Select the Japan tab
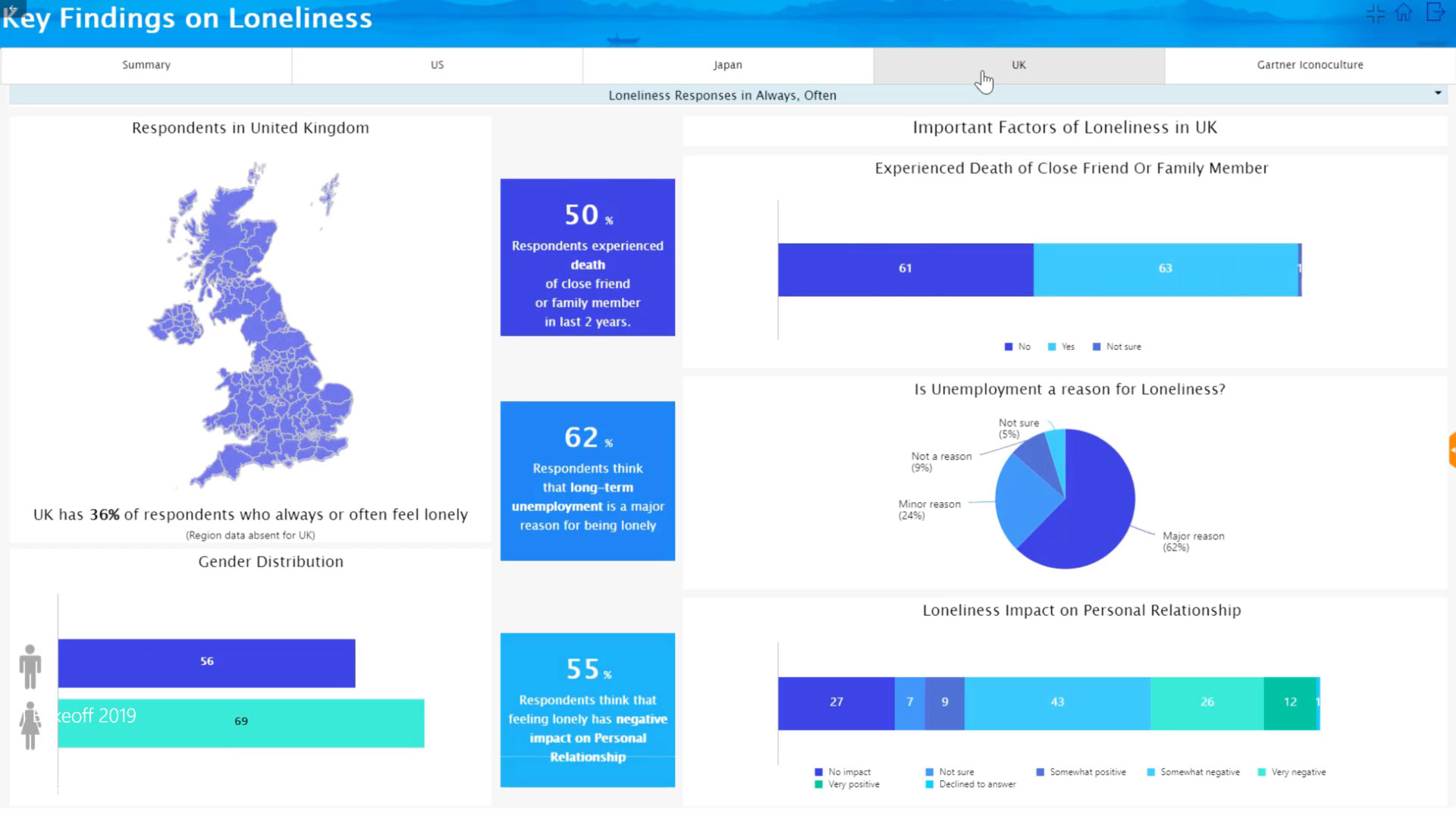The height and width of the screenshot is (819, 1456). (728, 64)
